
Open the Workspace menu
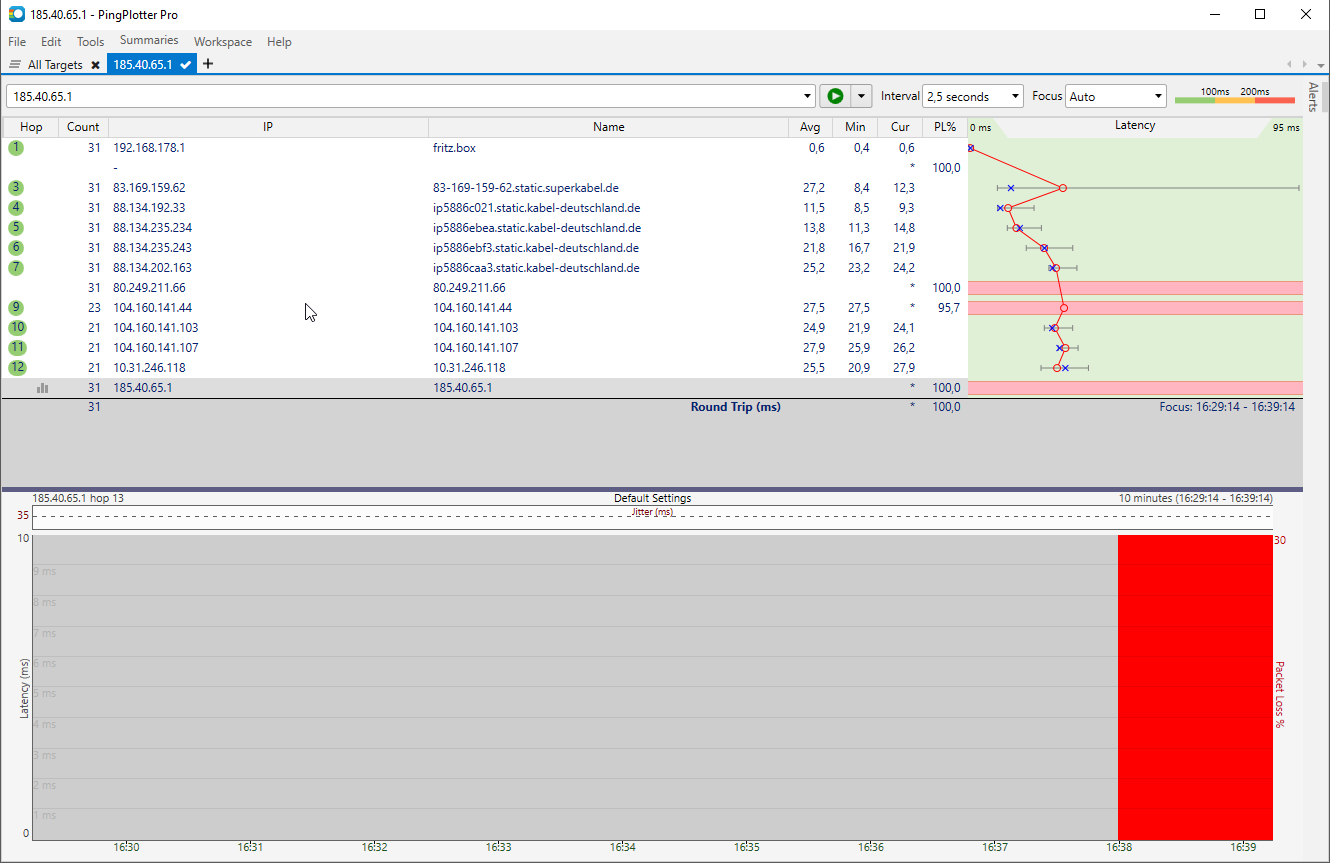click(223, 42)
